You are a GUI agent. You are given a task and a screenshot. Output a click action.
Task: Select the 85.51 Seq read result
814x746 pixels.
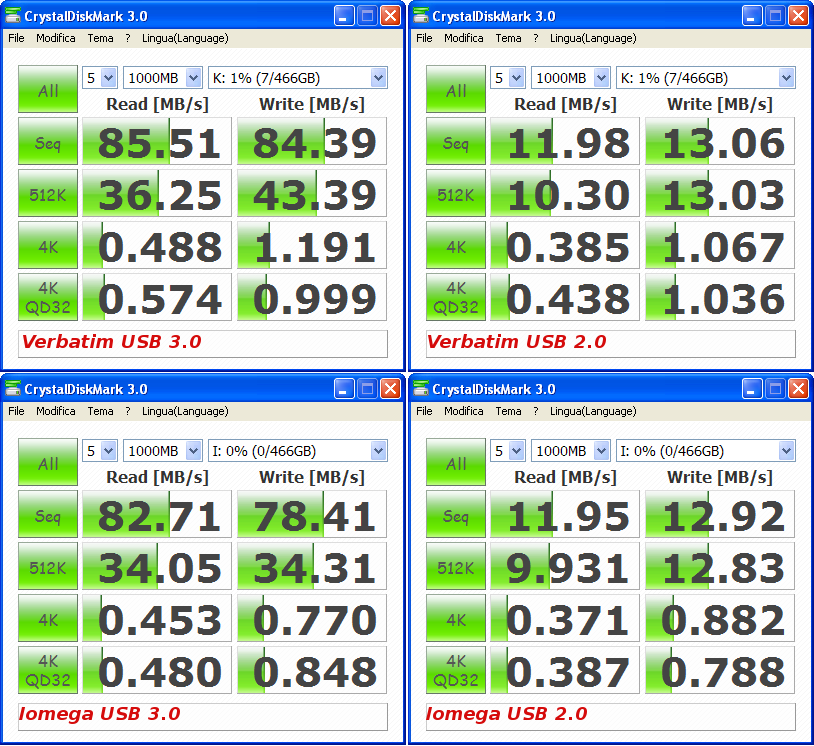click(157, 141)
